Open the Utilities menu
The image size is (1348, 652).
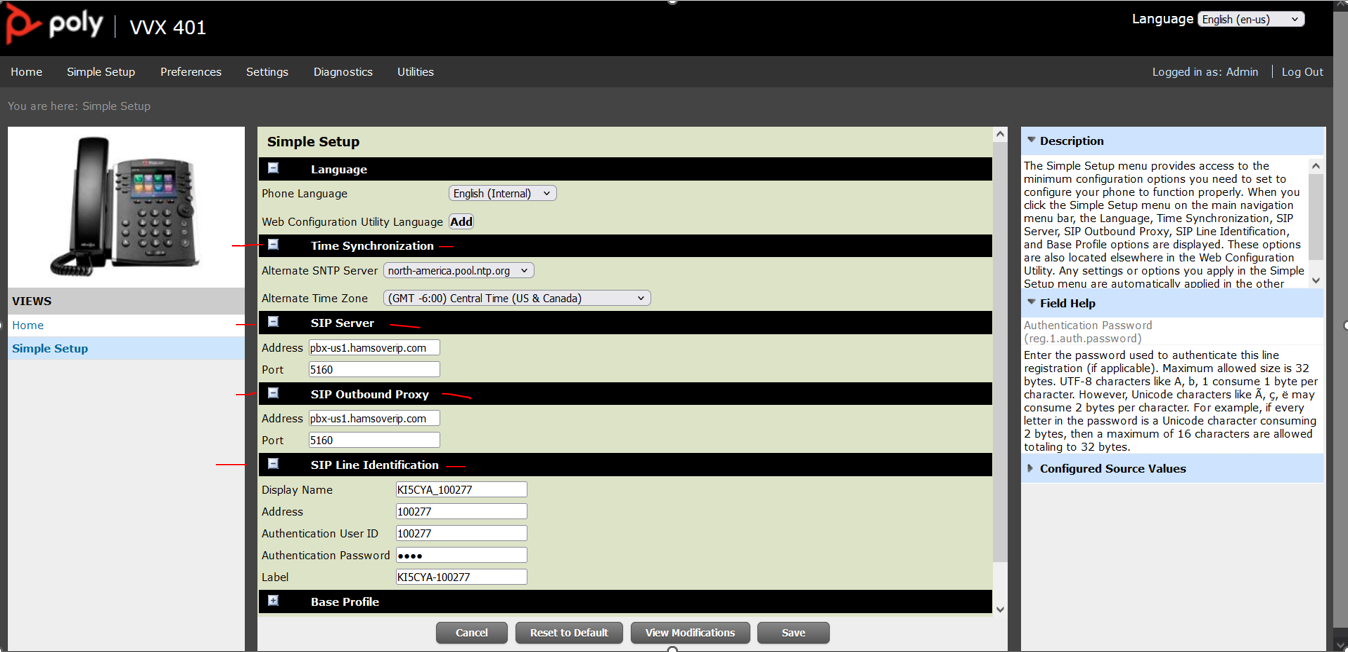coord(415,72)
